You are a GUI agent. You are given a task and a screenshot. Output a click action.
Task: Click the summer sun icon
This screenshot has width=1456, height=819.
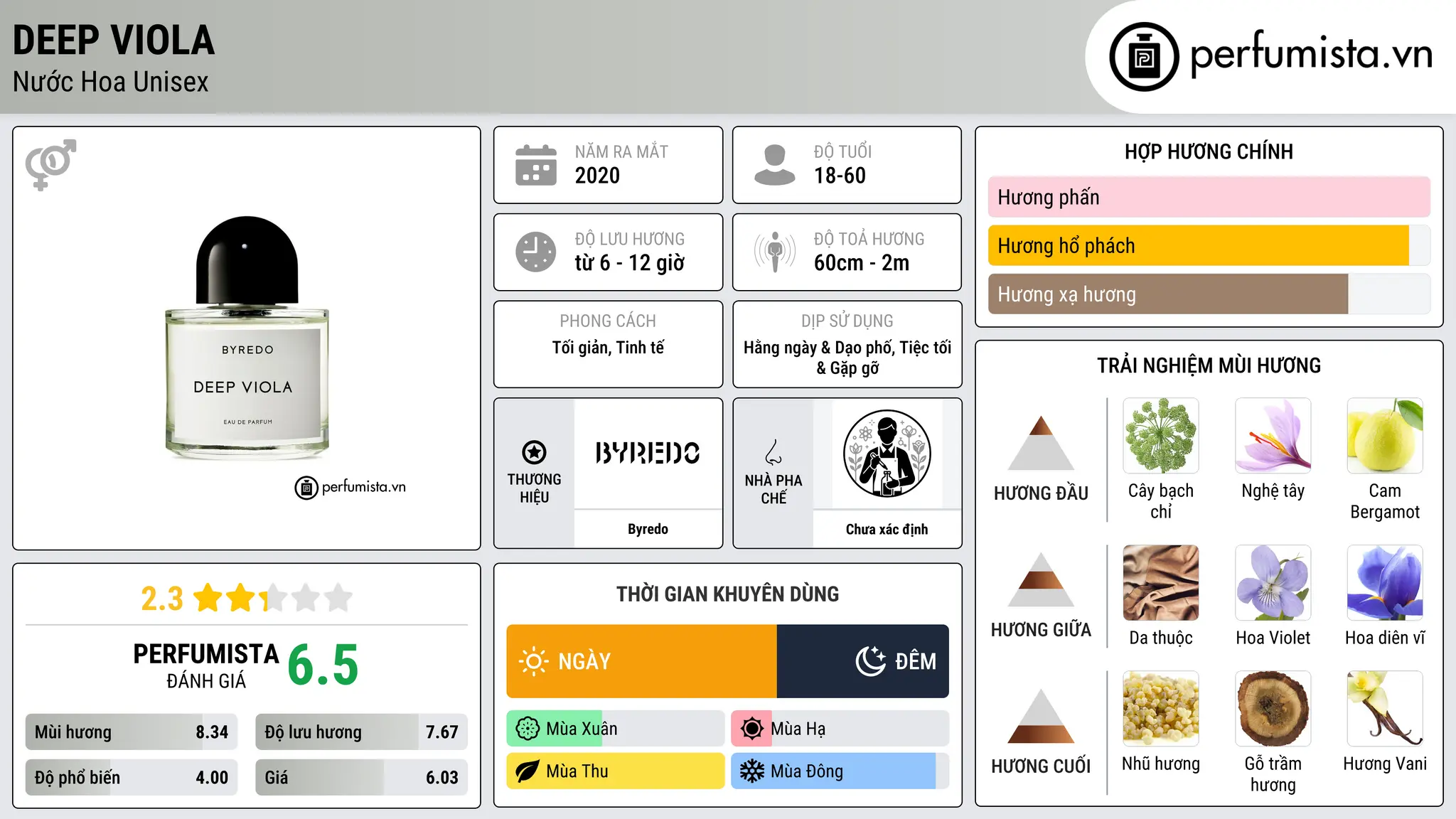(751, 729)
